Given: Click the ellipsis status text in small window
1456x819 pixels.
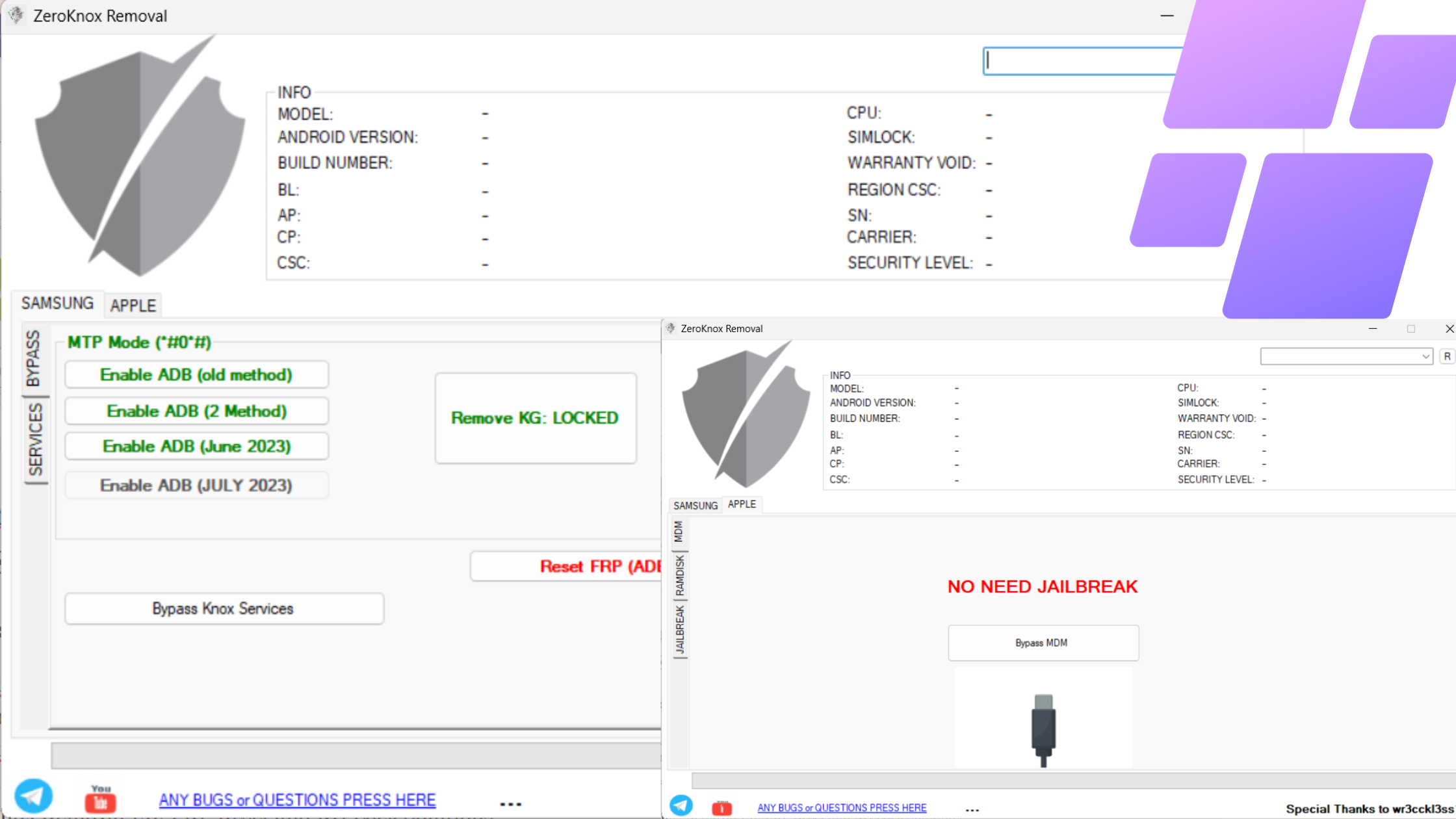Looking at the screenshot, I should [x=972, y=810].
